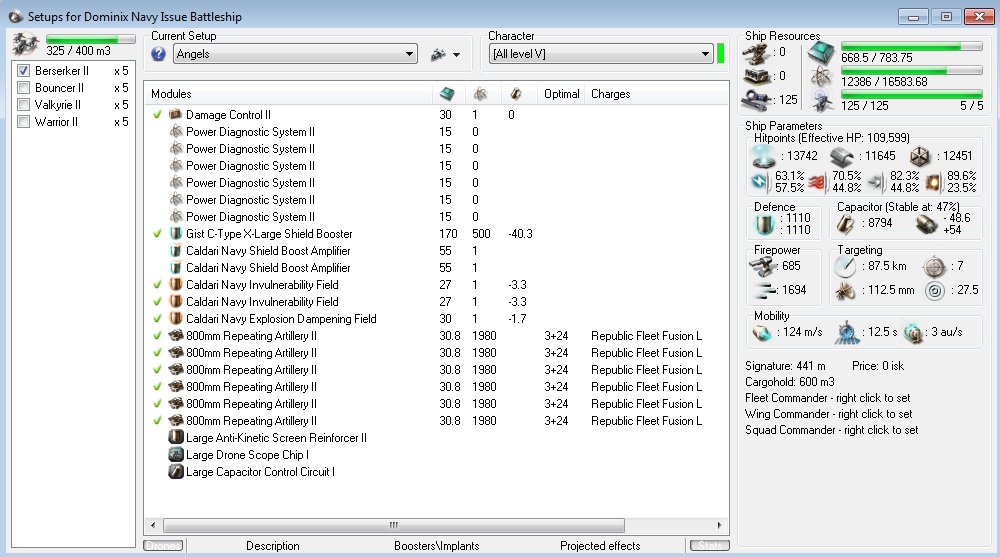Image resolution: width=1000 pixels, height=557 pixels.
Task: Click the module list horizontal scrollbar thumb
Action: coord(393,526)
